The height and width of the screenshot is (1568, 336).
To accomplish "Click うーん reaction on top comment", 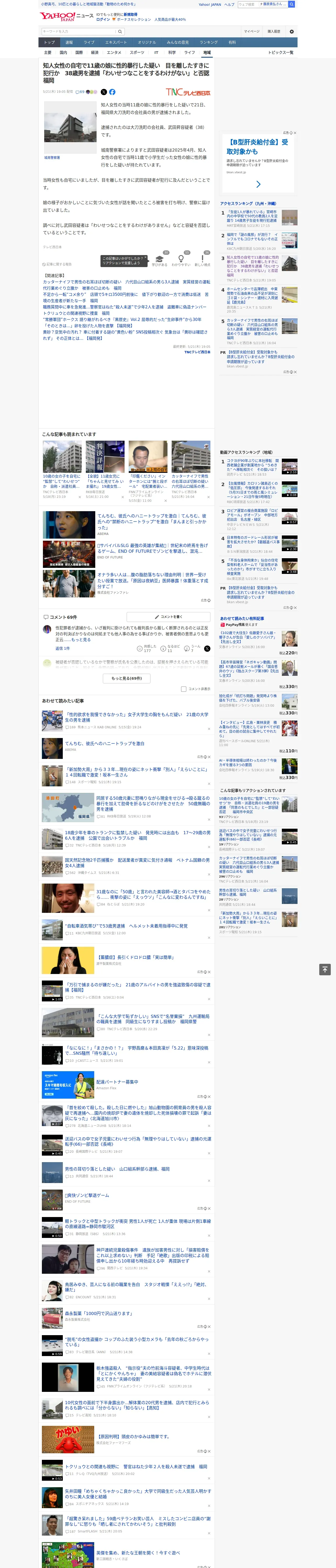I will tap(193, 648).
